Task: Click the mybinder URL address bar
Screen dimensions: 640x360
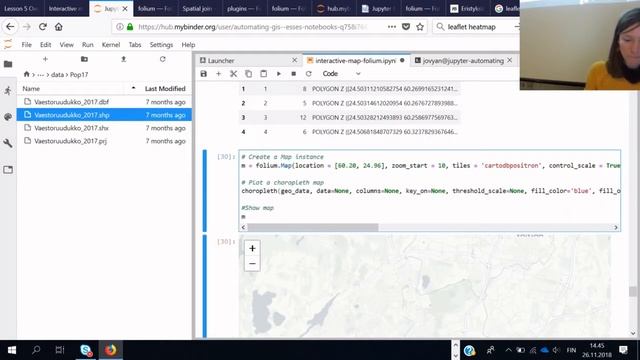Action: pos(253,27)
